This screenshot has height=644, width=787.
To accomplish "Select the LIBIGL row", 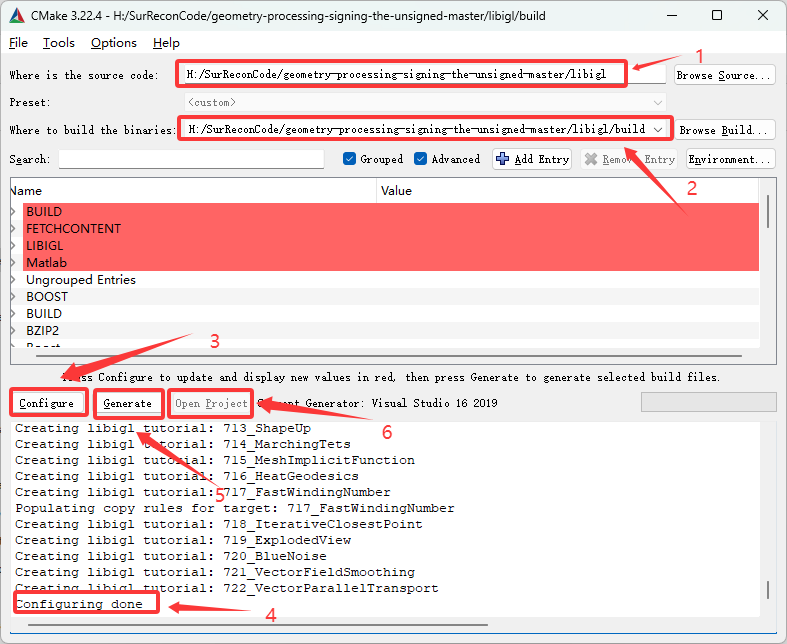I will (384, 246).
